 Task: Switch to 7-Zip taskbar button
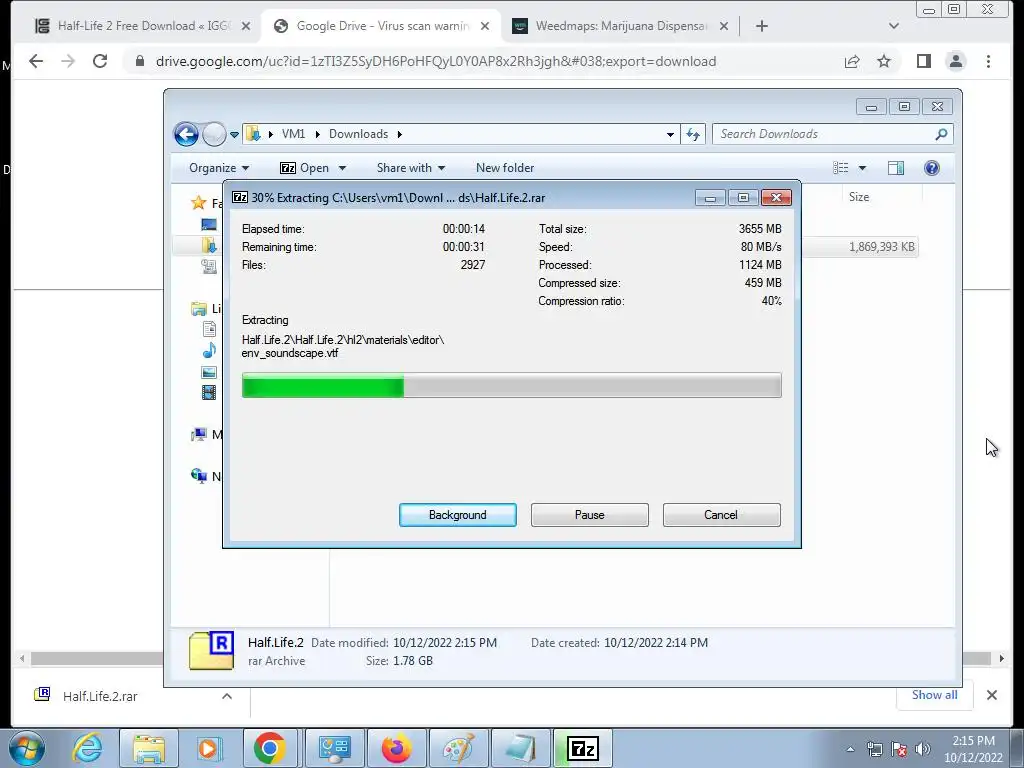[x=583, y=748]
